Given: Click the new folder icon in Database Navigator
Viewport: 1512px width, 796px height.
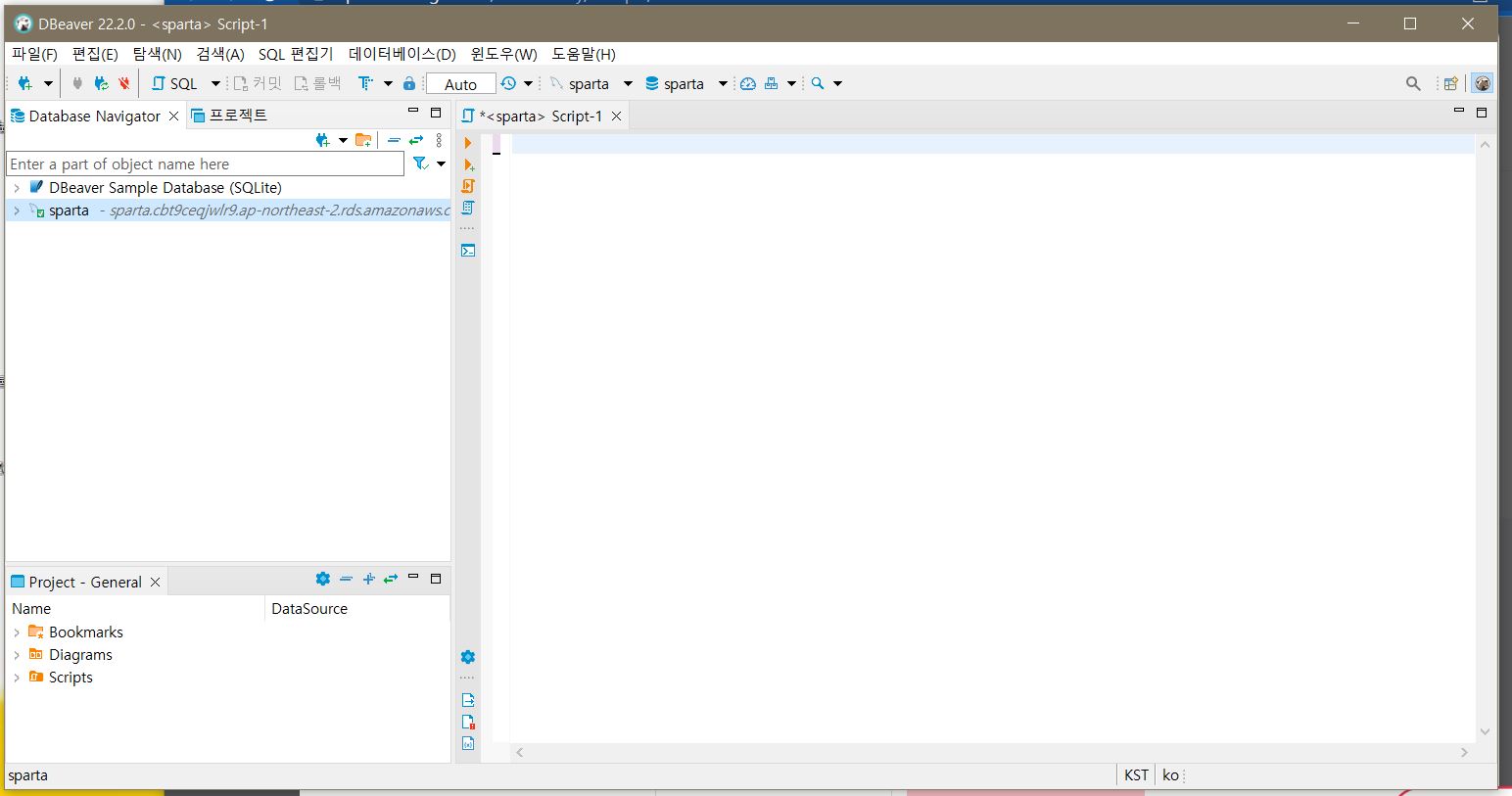Looking at the screenshot, I should point(363,140).
